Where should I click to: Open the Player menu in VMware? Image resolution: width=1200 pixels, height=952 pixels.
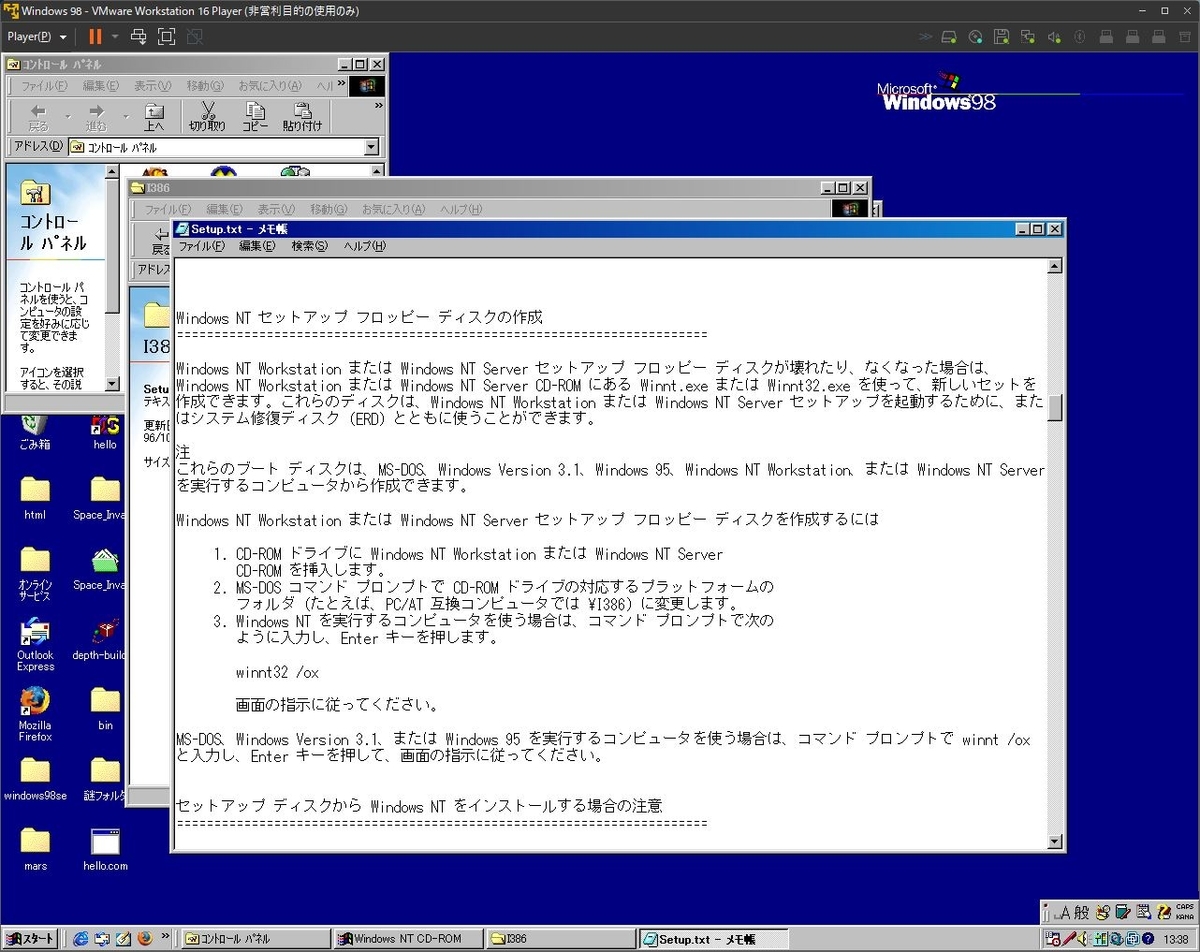tap(37, 36)
